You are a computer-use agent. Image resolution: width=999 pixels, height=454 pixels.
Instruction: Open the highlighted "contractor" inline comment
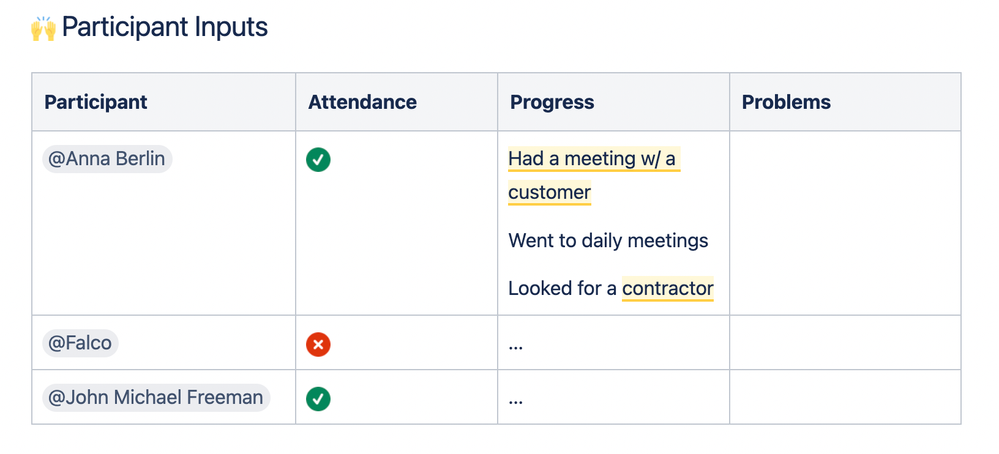667,288
